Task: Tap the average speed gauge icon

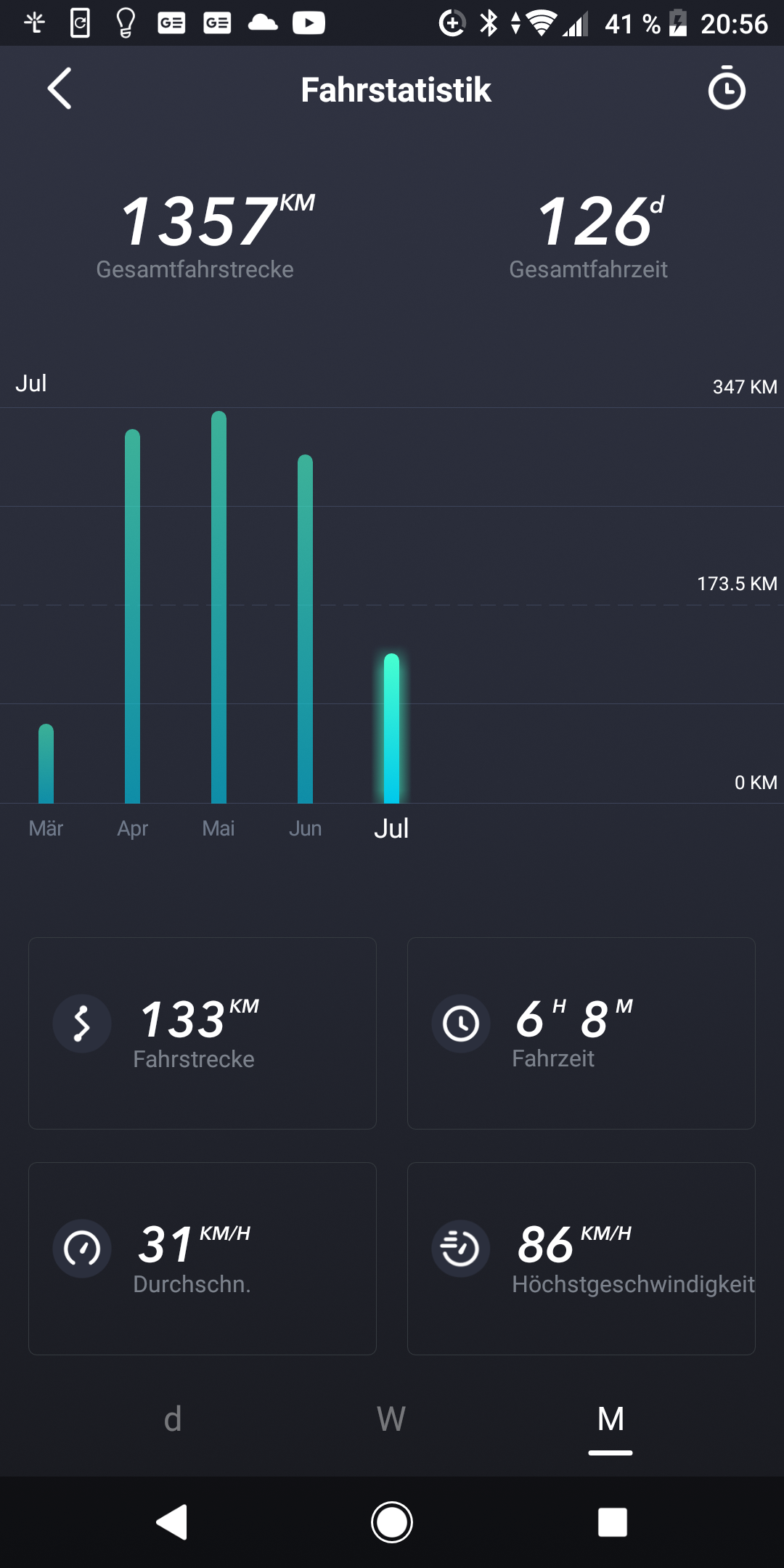Action: pyautogui.click(x=82, y=1249)
